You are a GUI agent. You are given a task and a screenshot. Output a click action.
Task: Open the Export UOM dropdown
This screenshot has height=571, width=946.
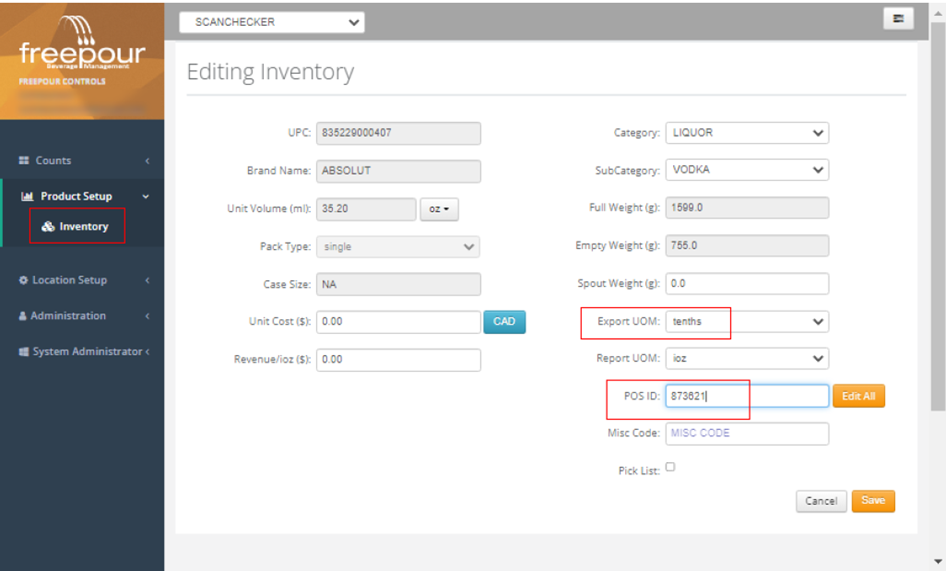point(747,321)
